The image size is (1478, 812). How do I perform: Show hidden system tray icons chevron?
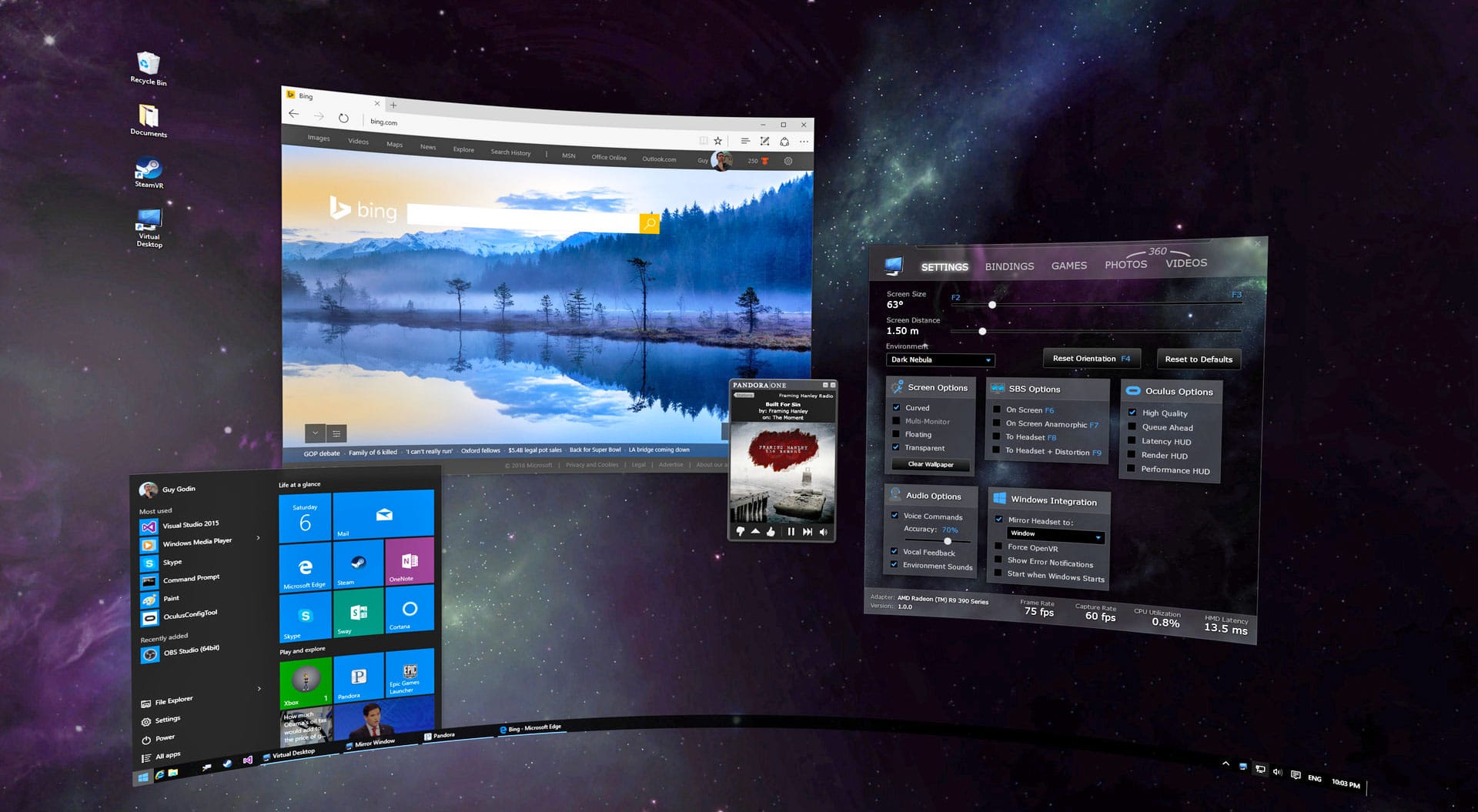pyautogui.click(x=1226, y=764)
